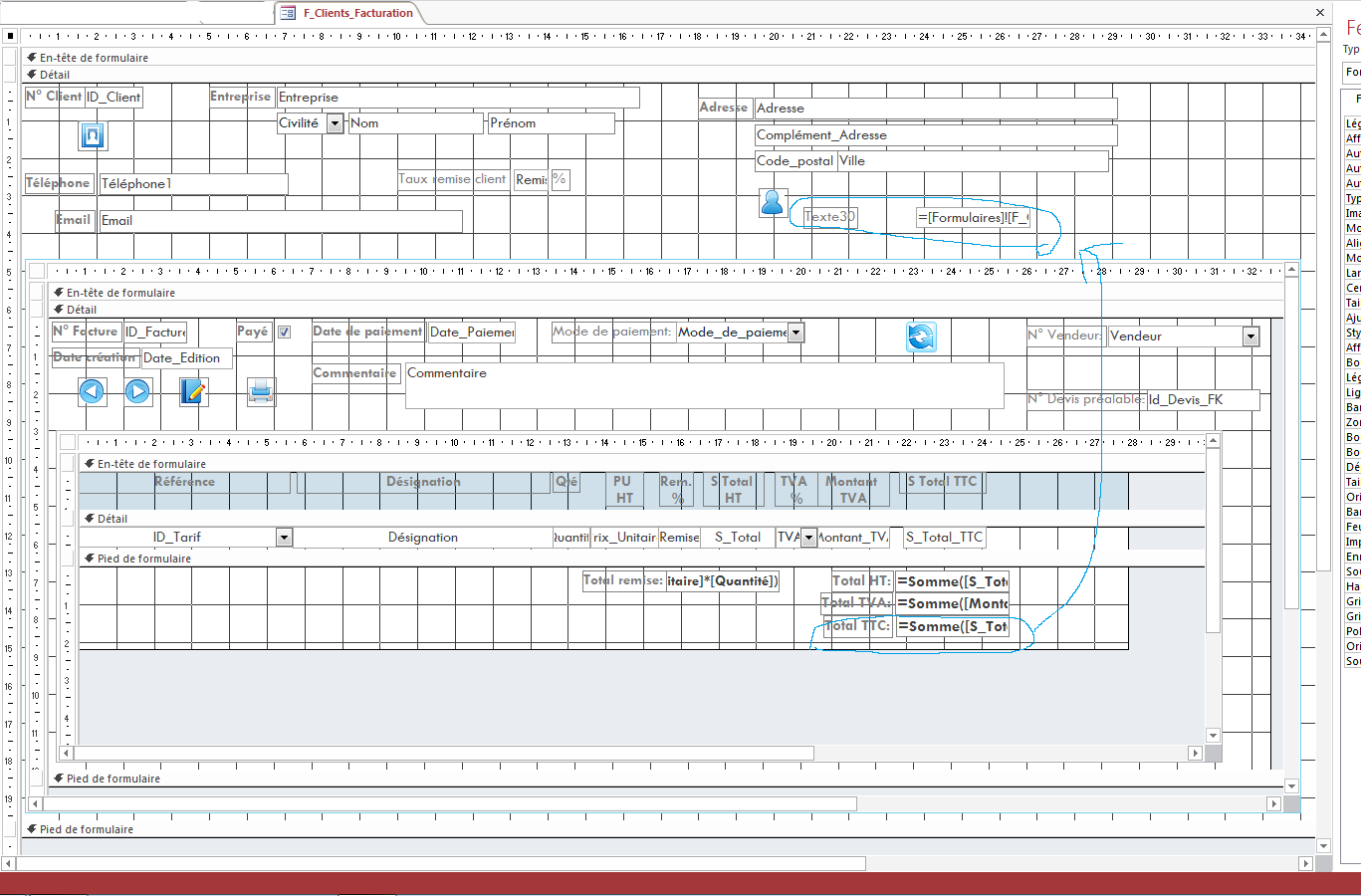Click the blue refresh arrows icon
The image size is (1361, 896).
[922, 337]
